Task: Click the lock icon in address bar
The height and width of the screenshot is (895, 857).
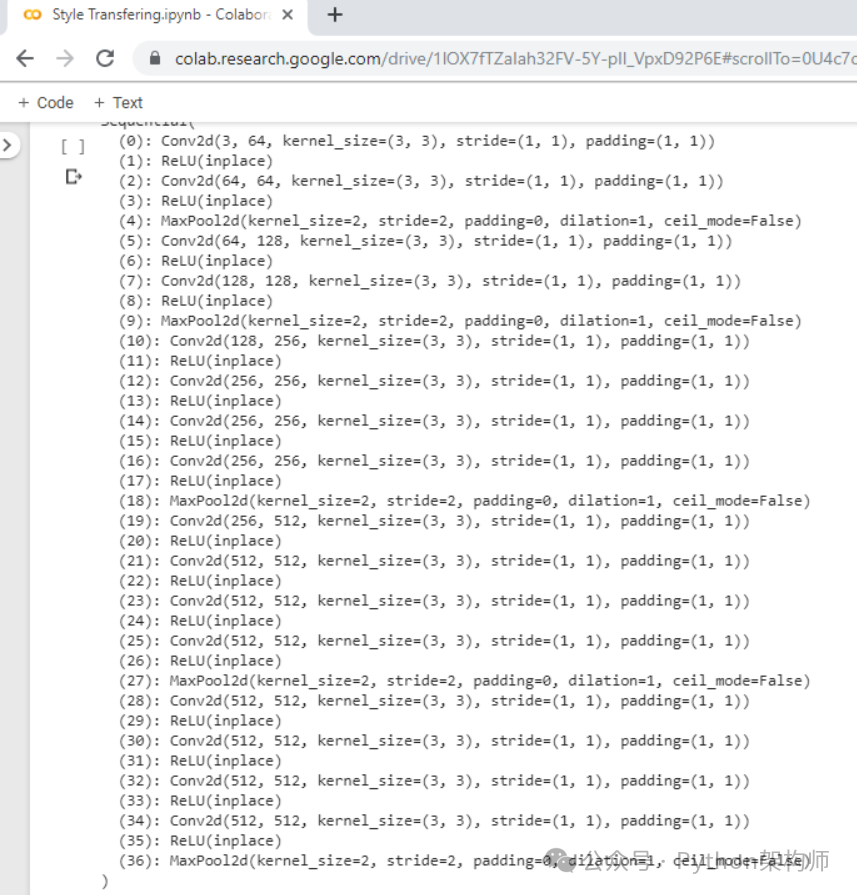Action: 155,58
